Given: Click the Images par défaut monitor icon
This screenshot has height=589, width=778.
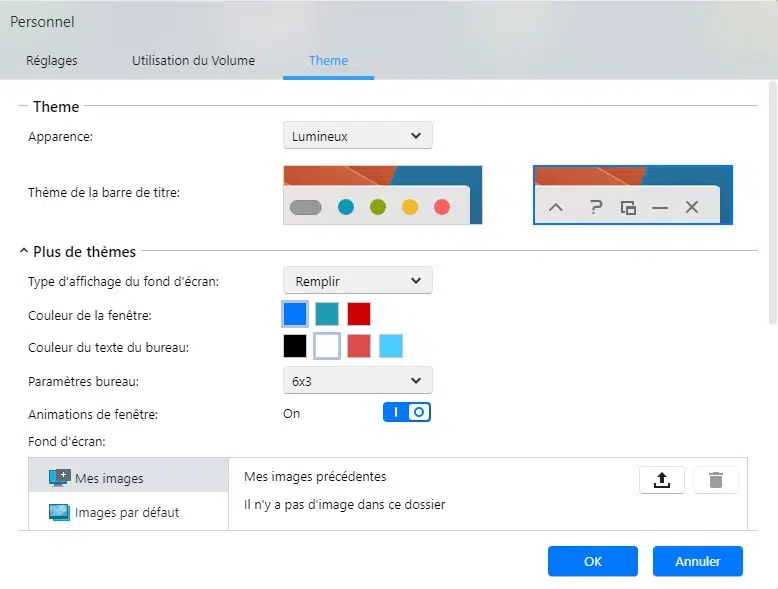Looking at the screenshot, I should coord(60,512).
